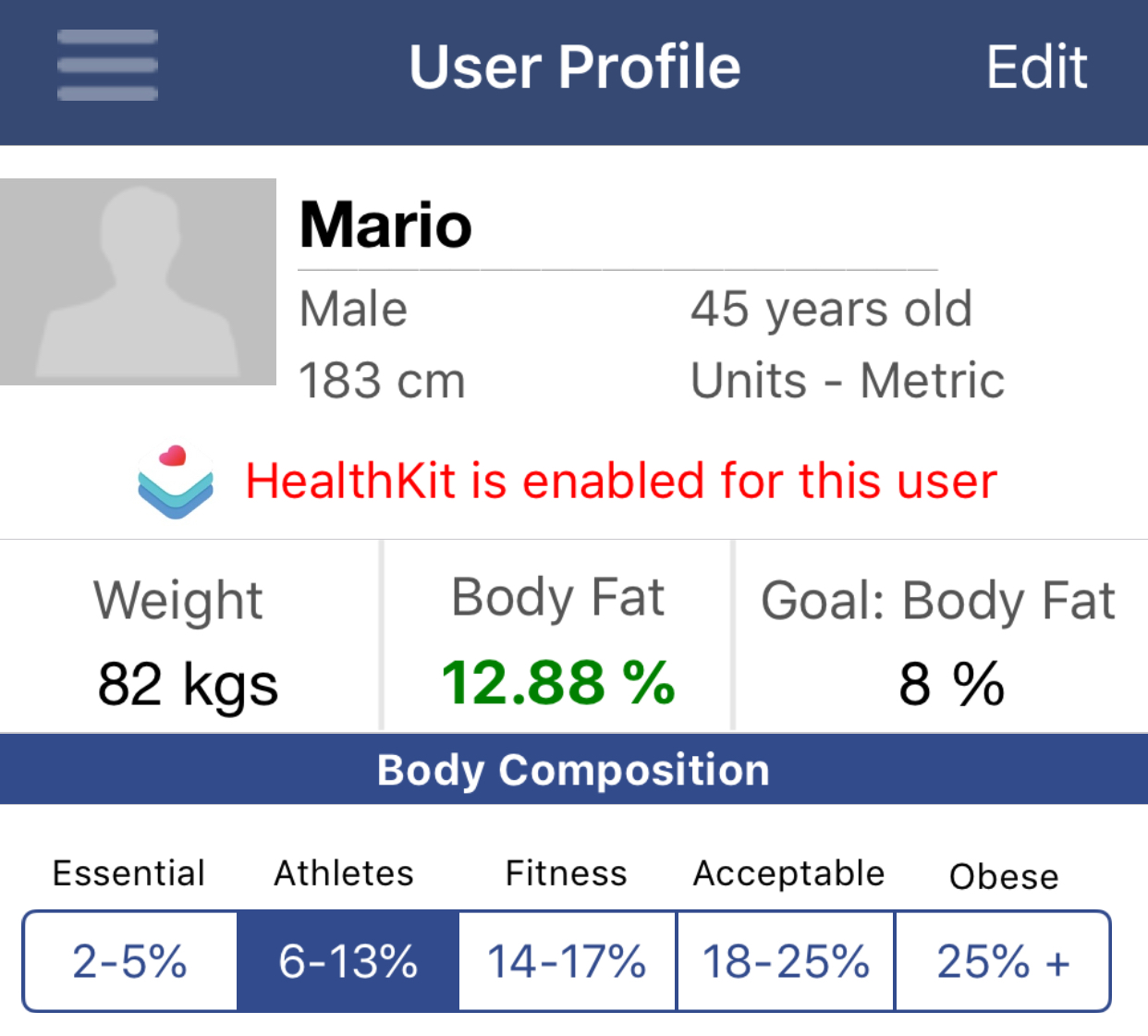Tap the HealthKit is enabled message
Image resolution: width=1148 pixels, height=1036 pixels.
tap(621, 481)
